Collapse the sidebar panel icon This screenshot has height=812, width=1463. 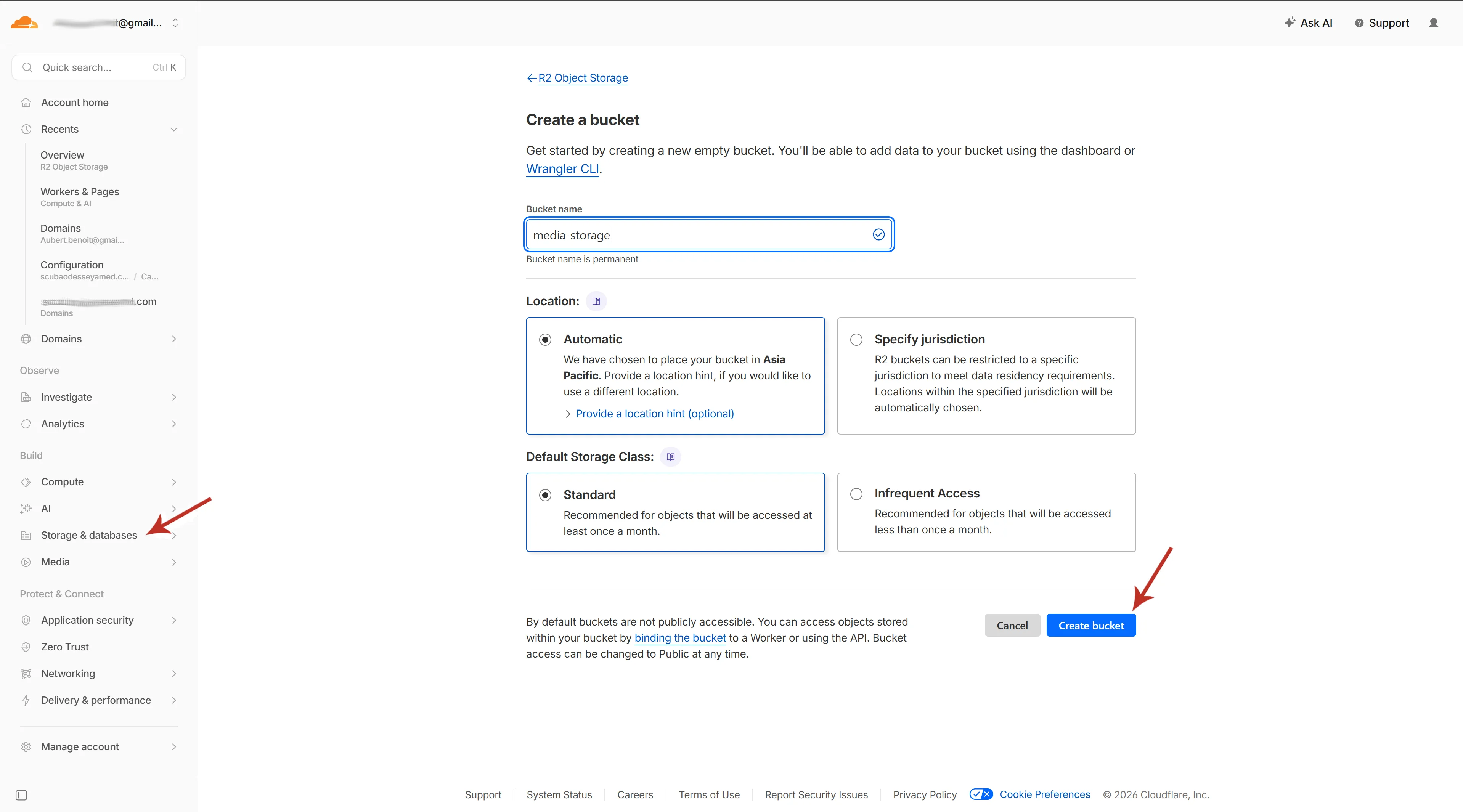point(22,795)
